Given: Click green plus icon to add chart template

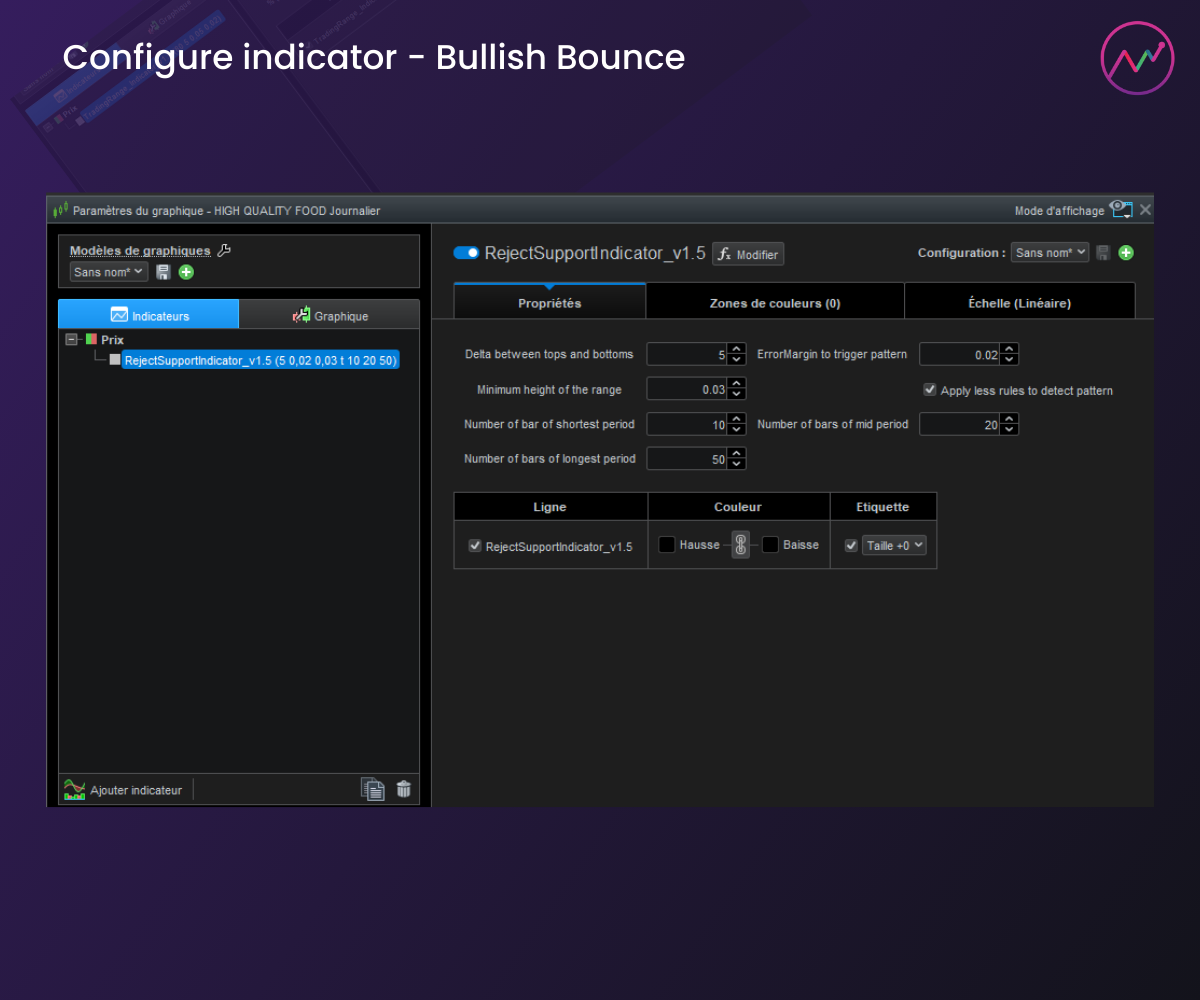Looking at the screenshot, I should tap(186, 272).
